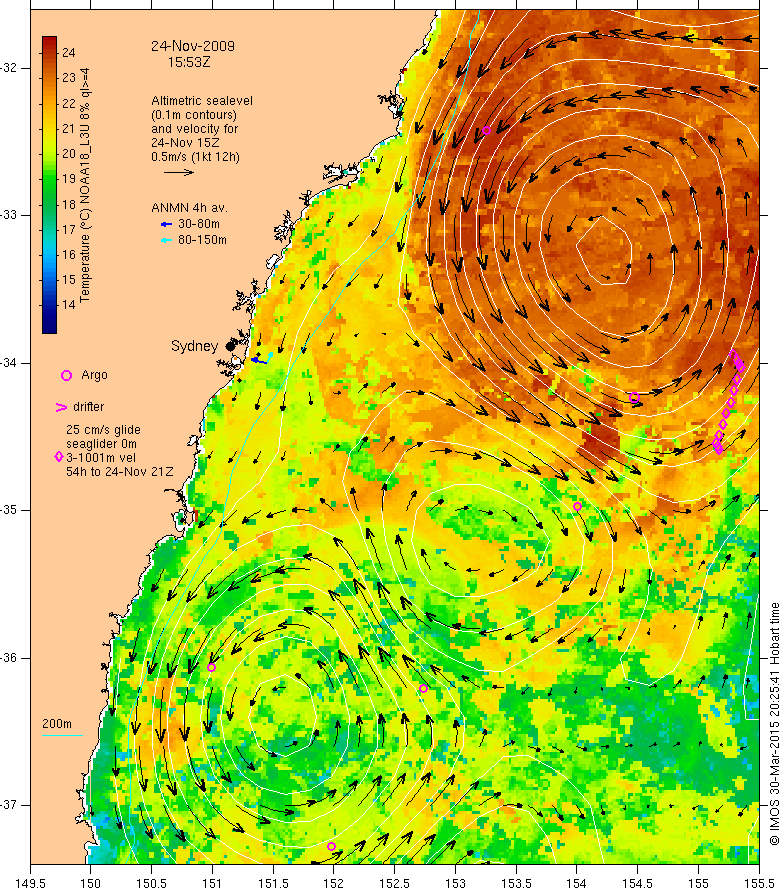Click the "0.5m/s (1kt 12h)" scale text

(195, 157)
